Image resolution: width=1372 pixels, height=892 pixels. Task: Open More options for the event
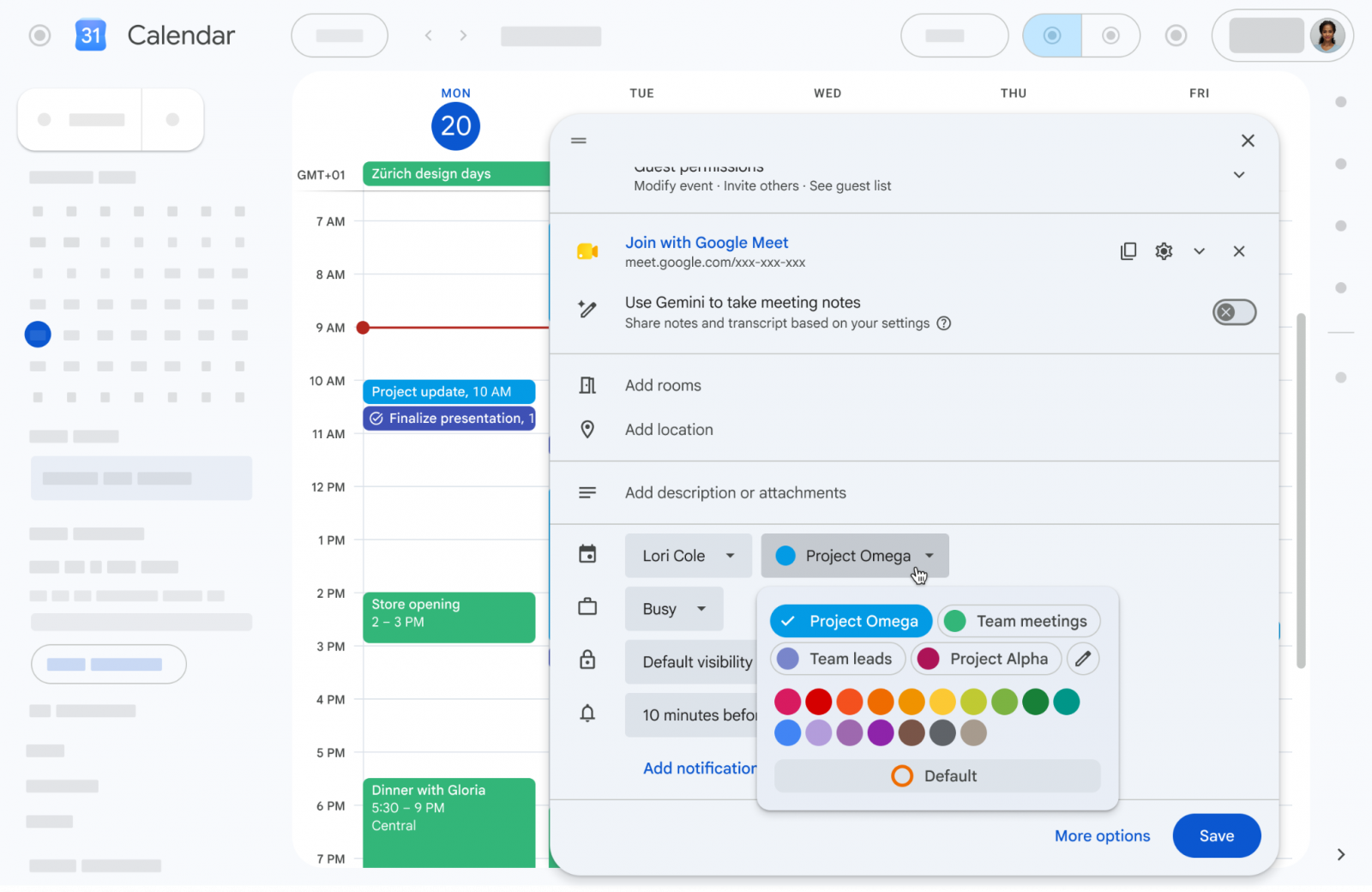[x=1103, y=835]
